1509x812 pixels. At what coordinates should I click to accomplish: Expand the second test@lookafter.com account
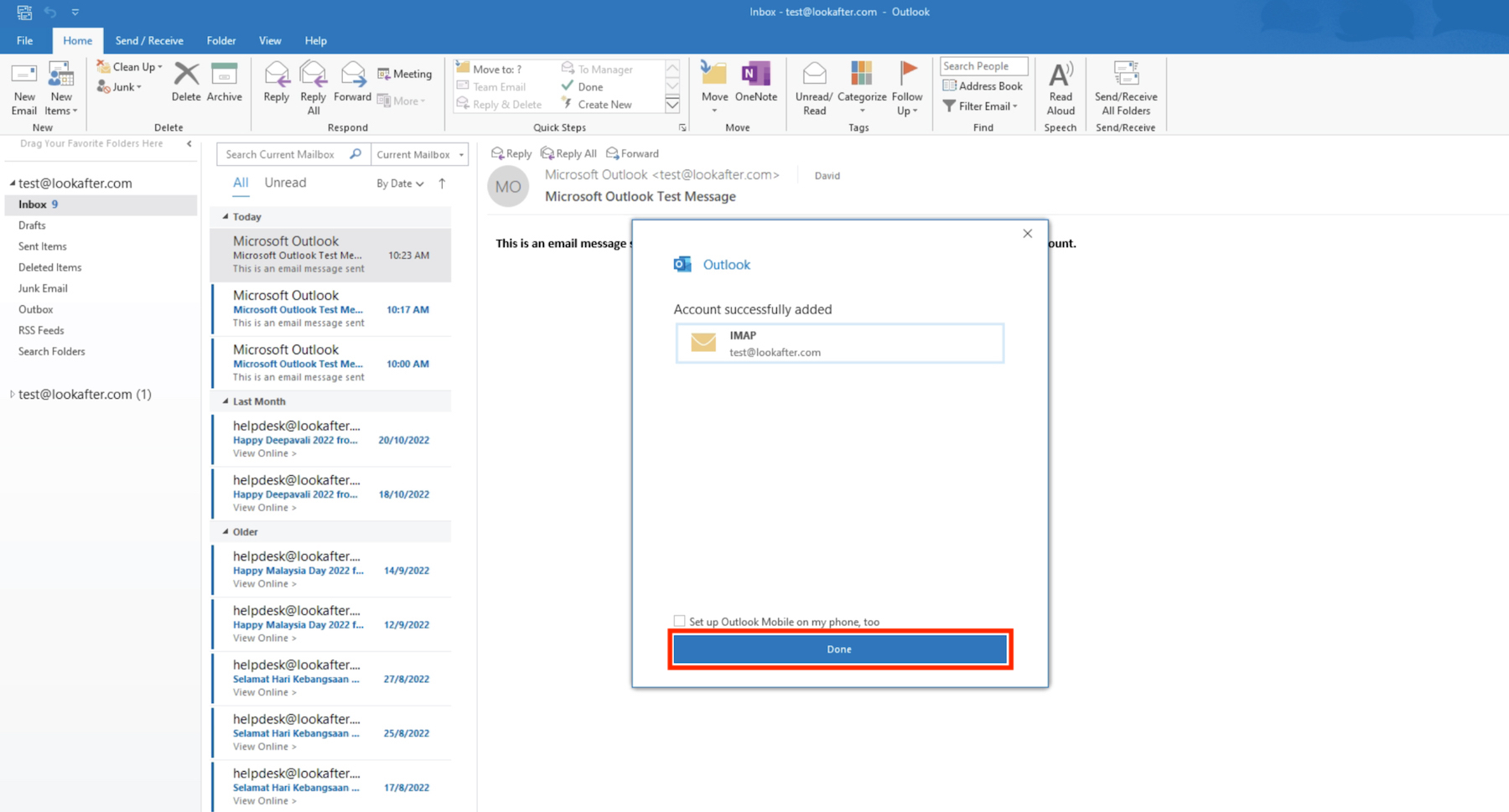(x=12, y=394)
